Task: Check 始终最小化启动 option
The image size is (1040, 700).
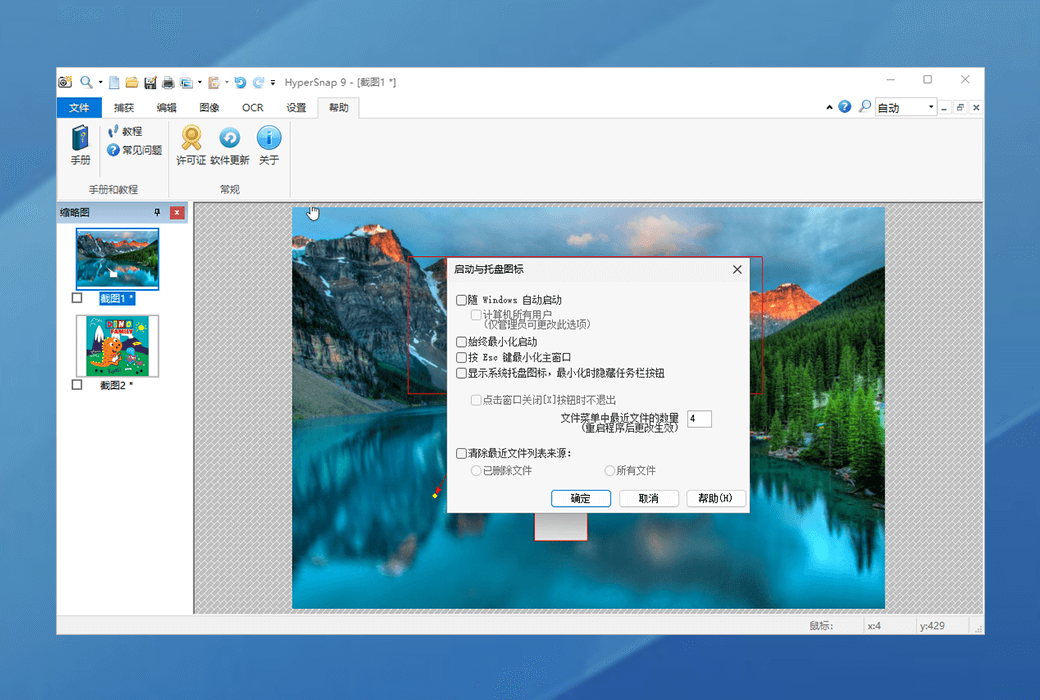Action: (461, 339)
